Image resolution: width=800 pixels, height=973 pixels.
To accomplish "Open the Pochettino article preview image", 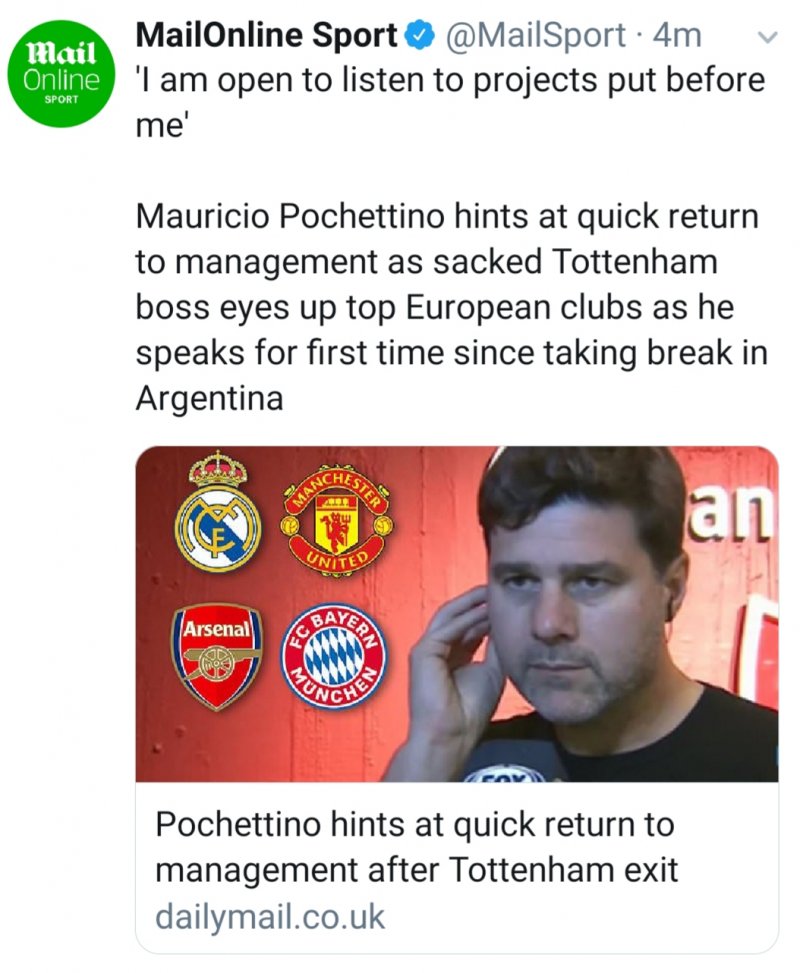I will pyautogui.click(x=456, y=614).
